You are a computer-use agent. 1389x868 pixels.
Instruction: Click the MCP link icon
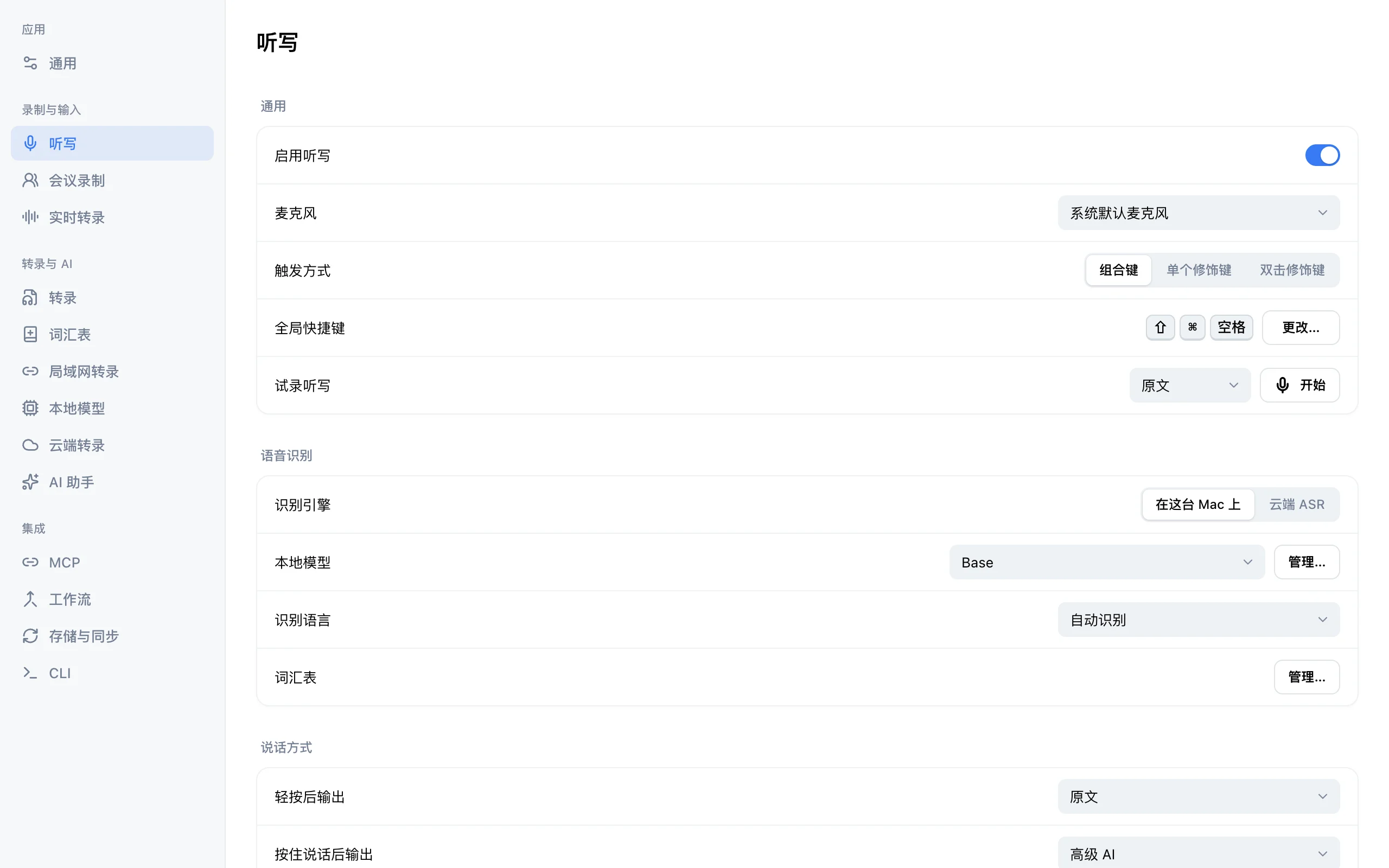pos(30,562)
